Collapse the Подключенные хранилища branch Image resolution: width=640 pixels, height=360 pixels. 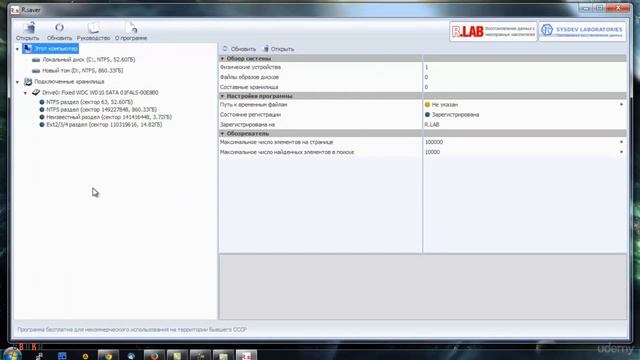click(18, 82)
